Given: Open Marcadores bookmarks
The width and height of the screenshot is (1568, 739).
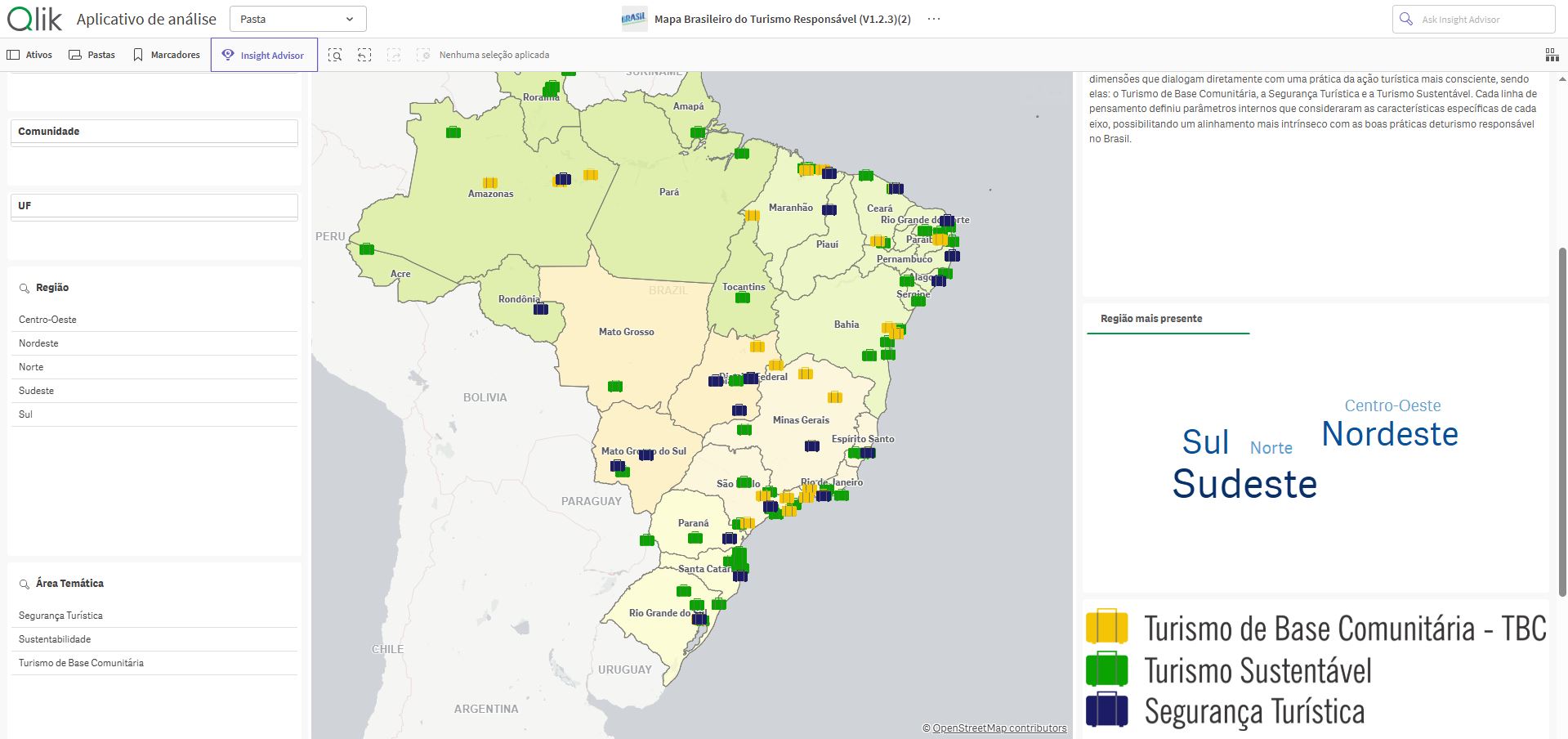Looking at the screenshot, I should [x=166, y=55].
